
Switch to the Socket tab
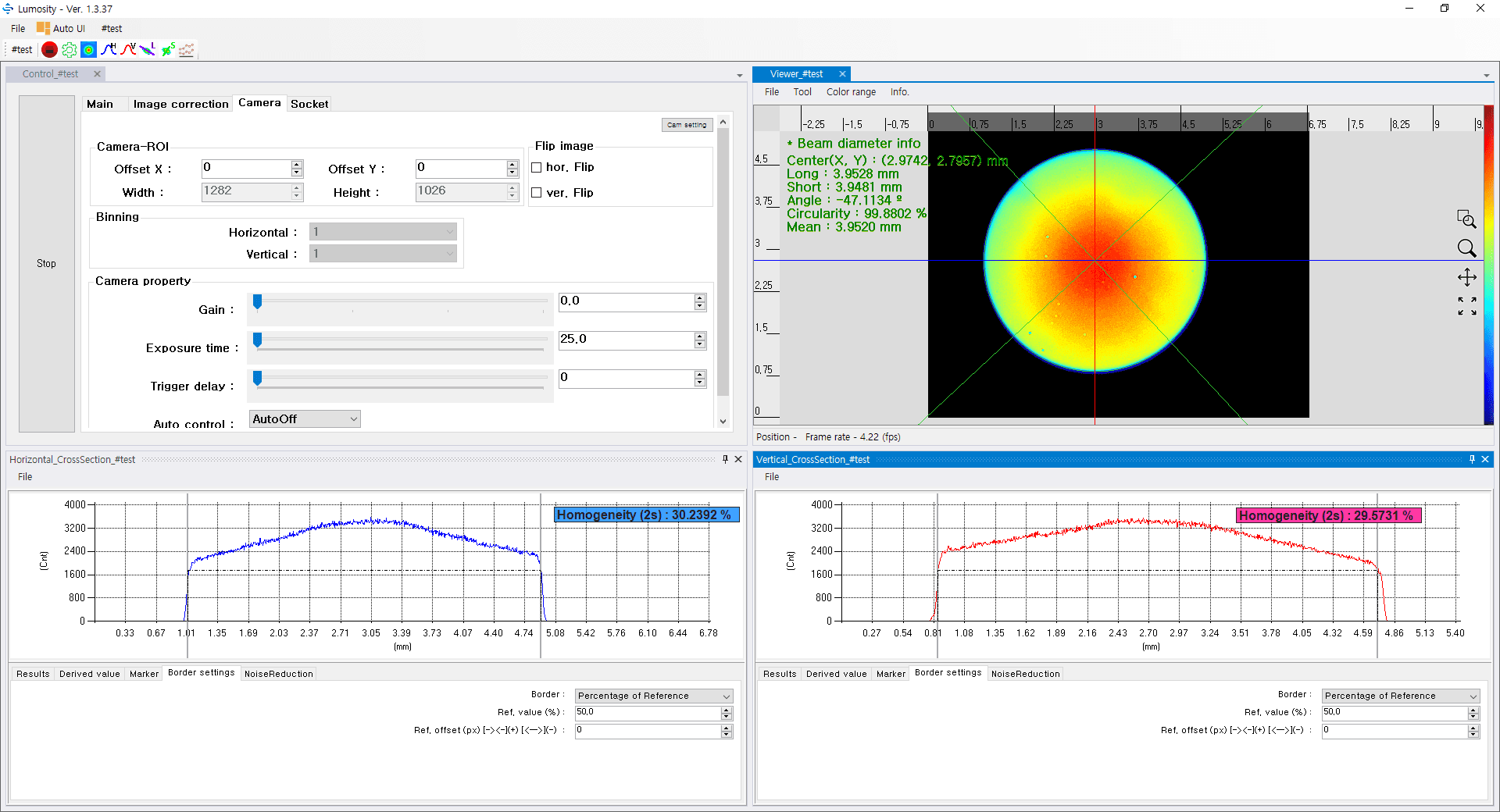pyautogui.click(x=309, y=104)
